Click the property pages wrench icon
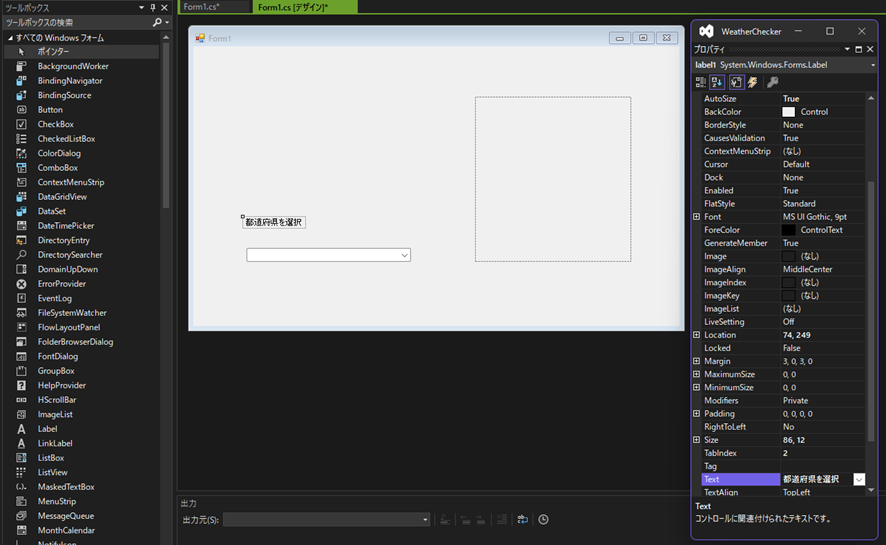Screen dimensions: 886x545 pos(772,82)
